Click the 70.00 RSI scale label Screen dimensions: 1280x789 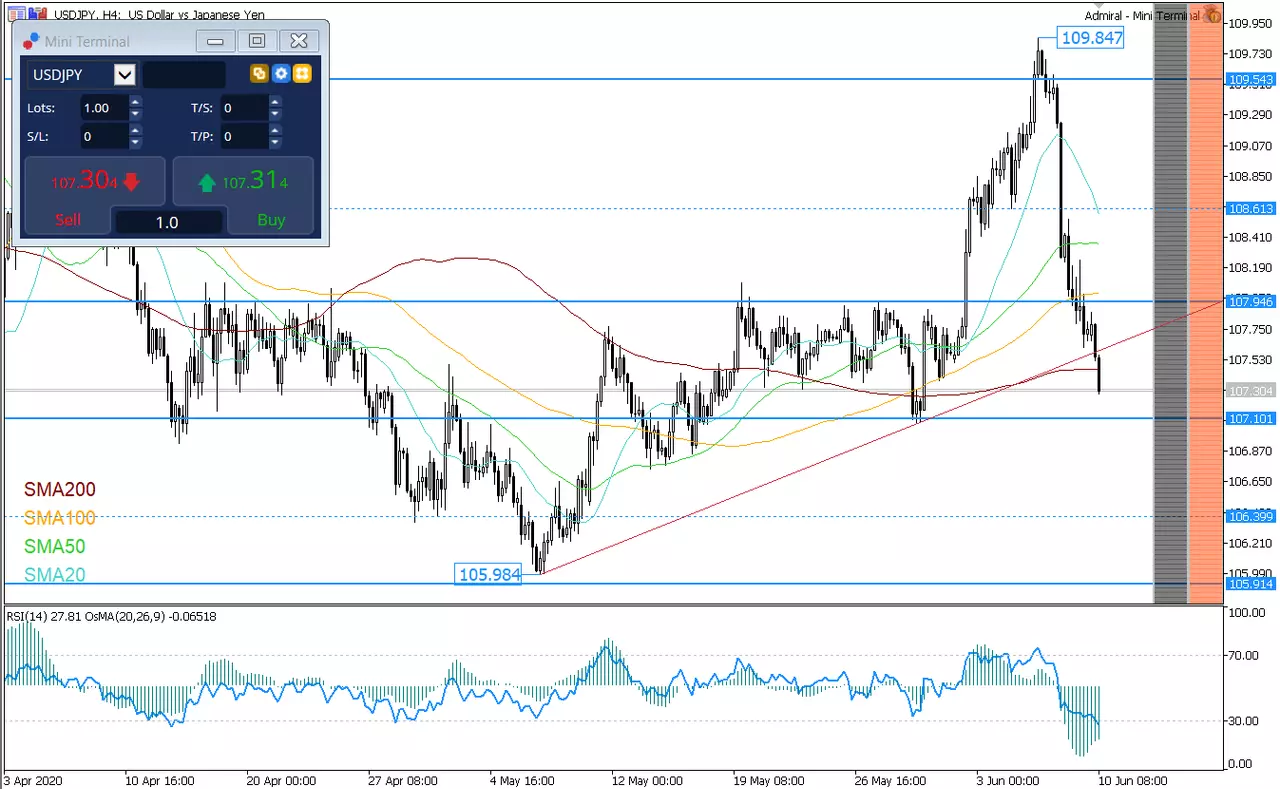pos(1244,656)
